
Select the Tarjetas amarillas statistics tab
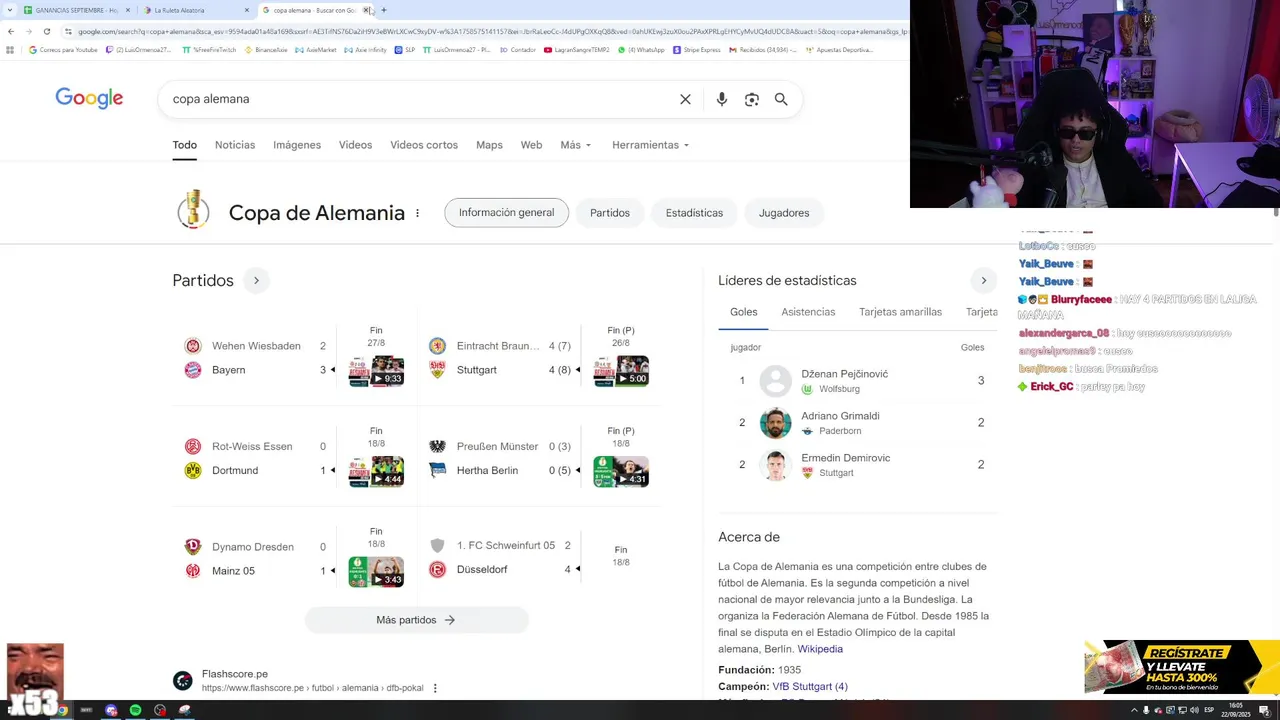coord(900,312)
